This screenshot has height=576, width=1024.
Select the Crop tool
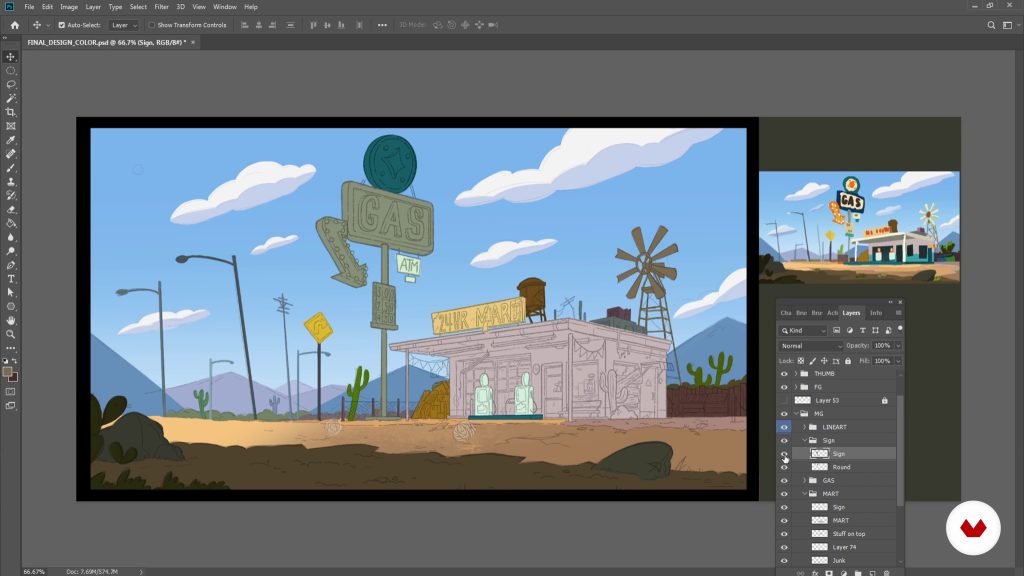coord(11,113)
